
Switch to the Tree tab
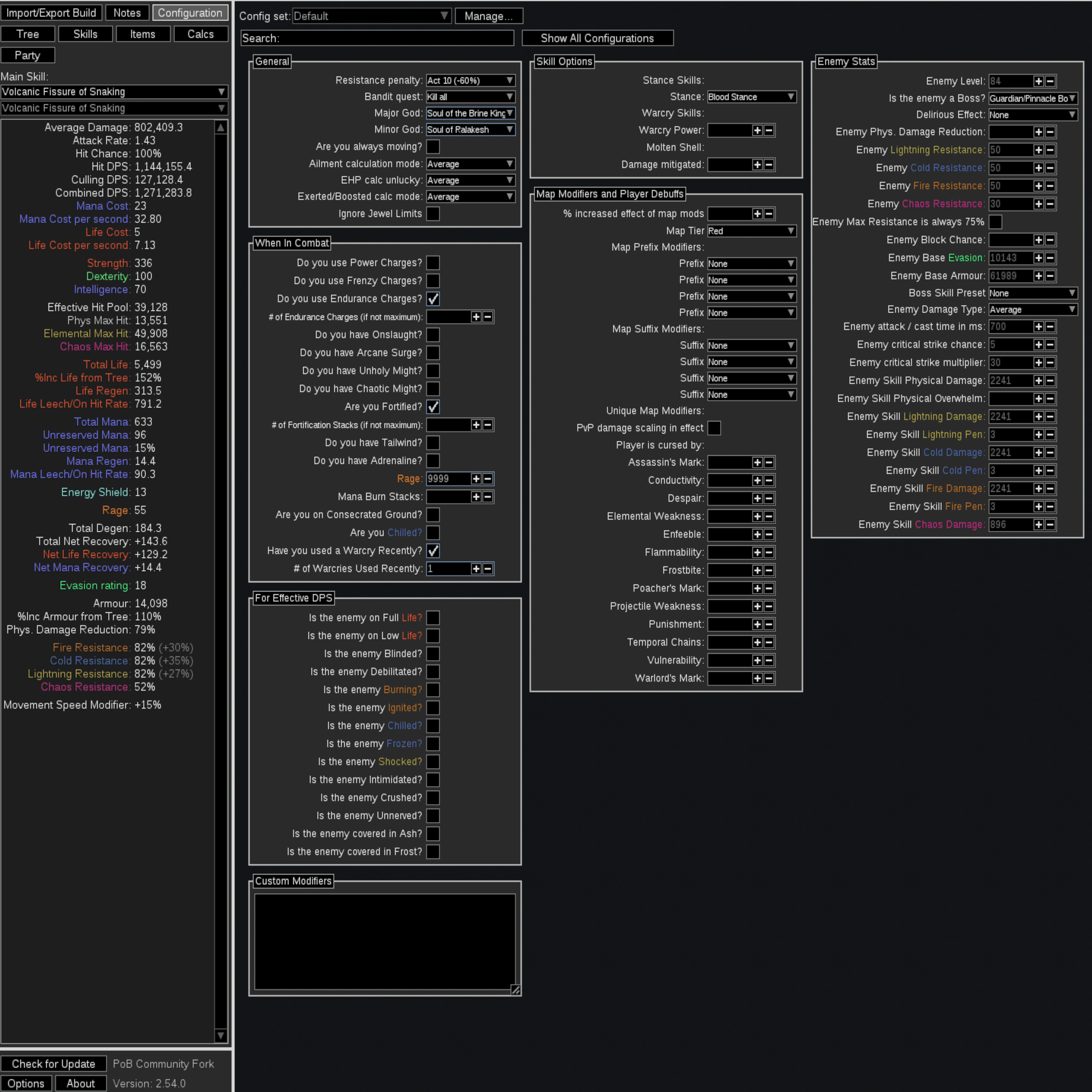tap(28, 34)
